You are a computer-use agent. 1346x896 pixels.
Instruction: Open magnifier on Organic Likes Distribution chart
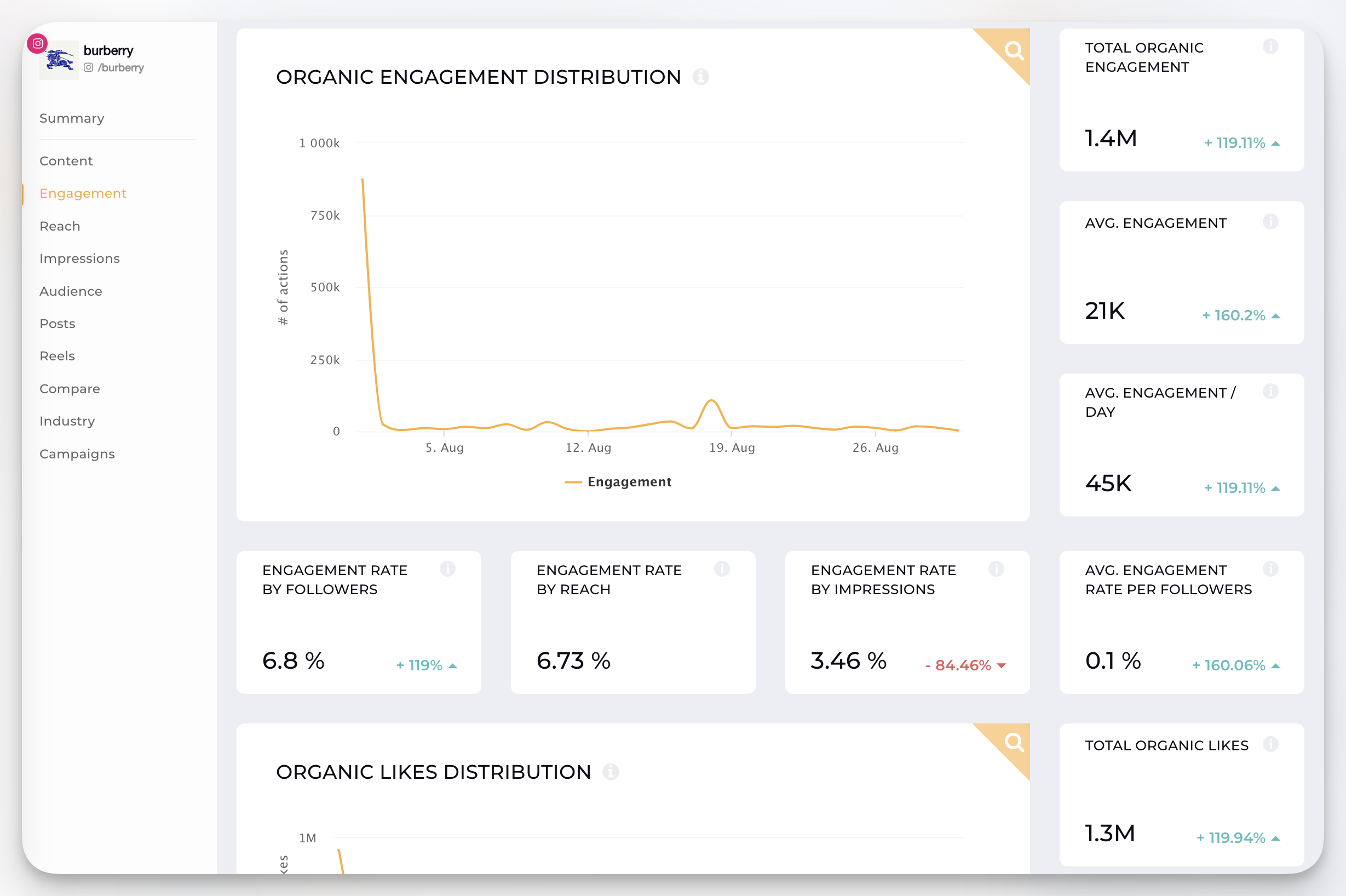click(1014, 742)
